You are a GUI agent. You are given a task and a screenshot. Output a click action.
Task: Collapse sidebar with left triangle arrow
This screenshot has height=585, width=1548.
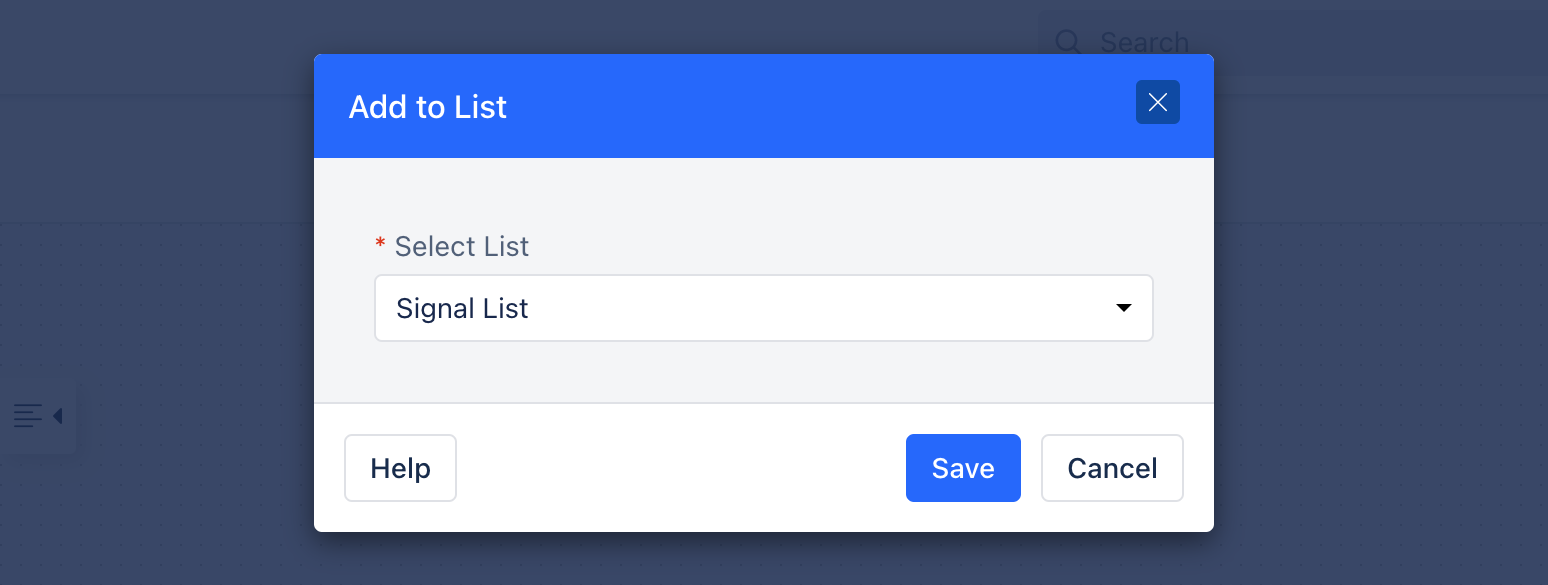[58, 415]
